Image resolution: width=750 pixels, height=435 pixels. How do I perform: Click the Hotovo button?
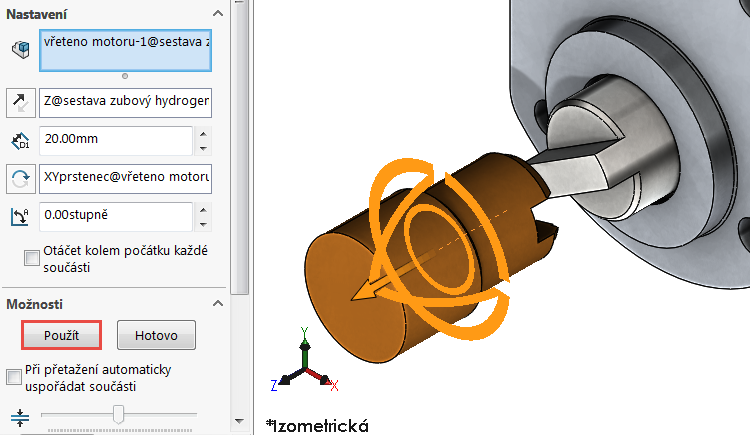(x=156, y=335)
